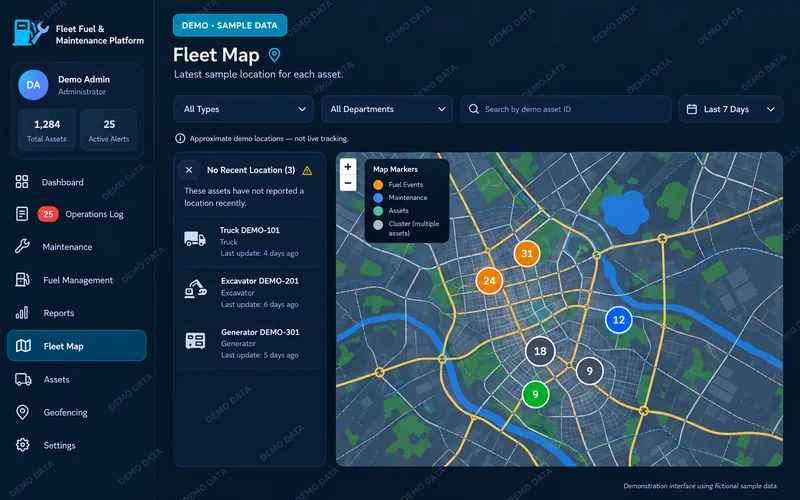The width and height of the screenshot is (800, 500).
Task: Open Settings from the sidebar
Action: (x=77, y=445)
